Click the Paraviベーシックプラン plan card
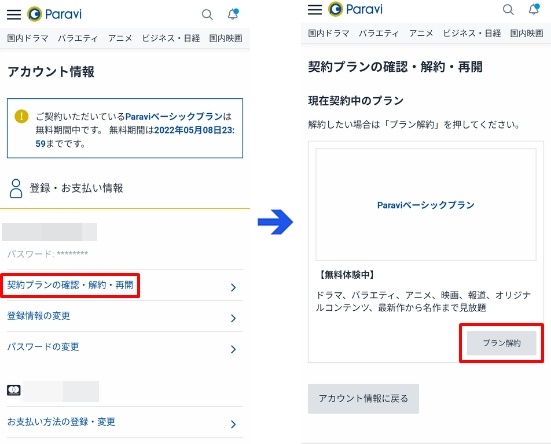 (426, 204)
